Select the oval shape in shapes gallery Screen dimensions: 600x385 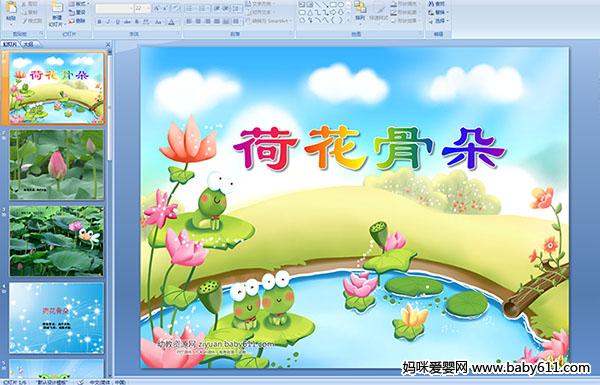coord(341,5)
